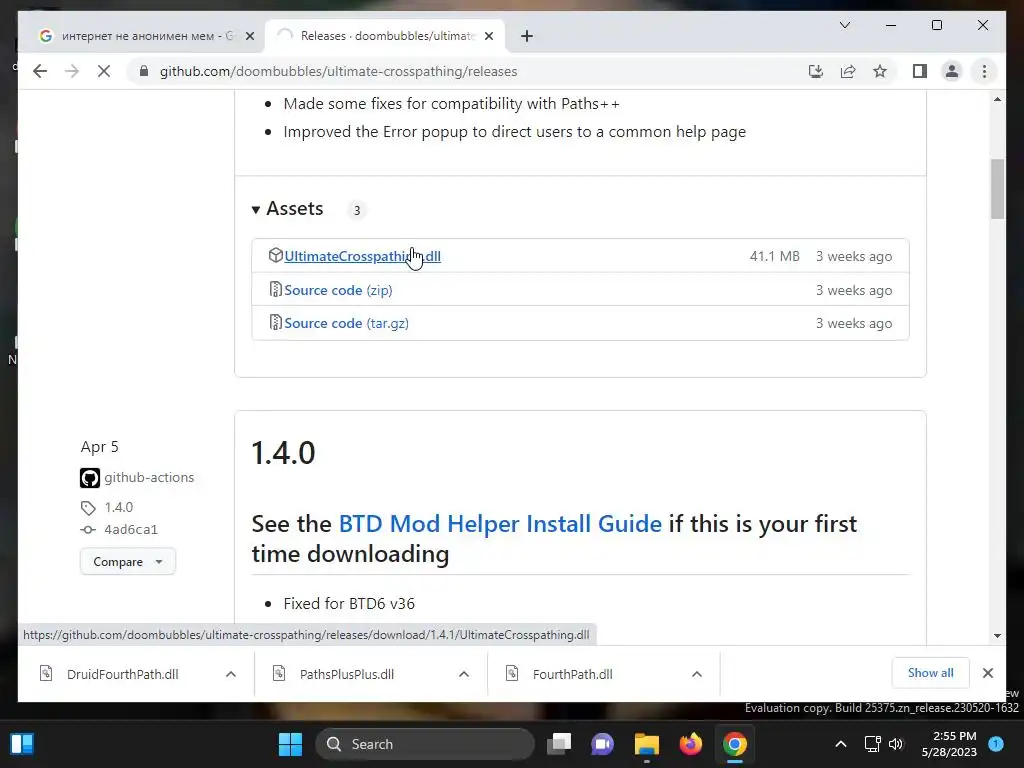Open Task View from taskbar

[559, 744]
